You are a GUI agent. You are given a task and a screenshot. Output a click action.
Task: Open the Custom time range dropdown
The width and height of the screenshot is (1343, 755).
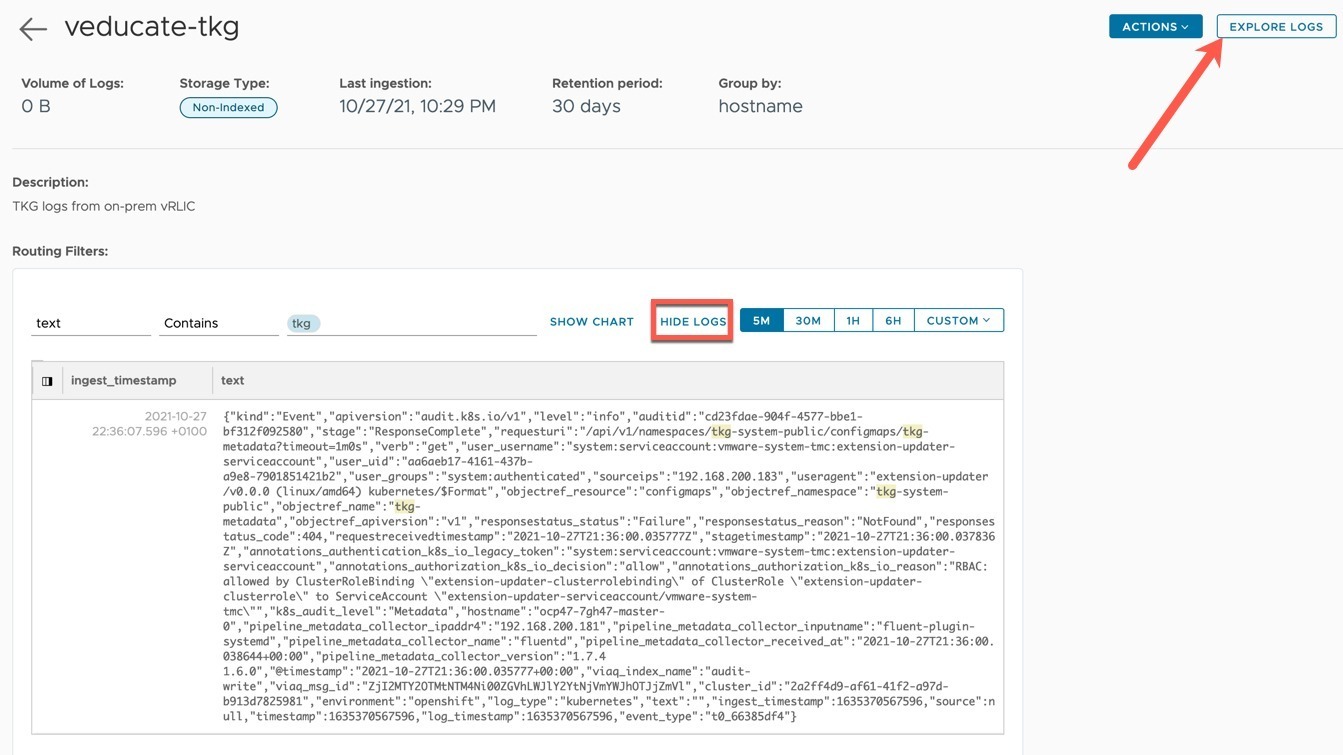pyautogui.click(x=958, y=321)
